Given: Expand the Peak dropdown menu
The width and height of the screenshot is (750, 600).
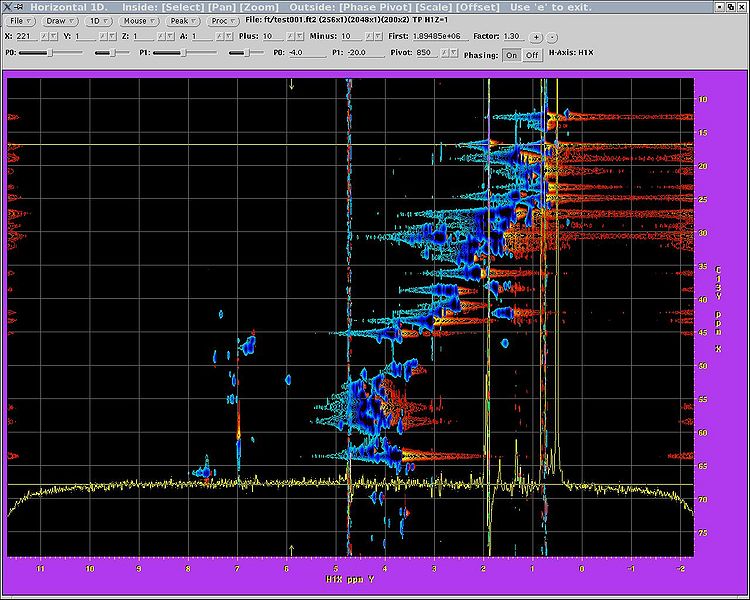Looking at the screenshot, I should [x=182, y=20].
